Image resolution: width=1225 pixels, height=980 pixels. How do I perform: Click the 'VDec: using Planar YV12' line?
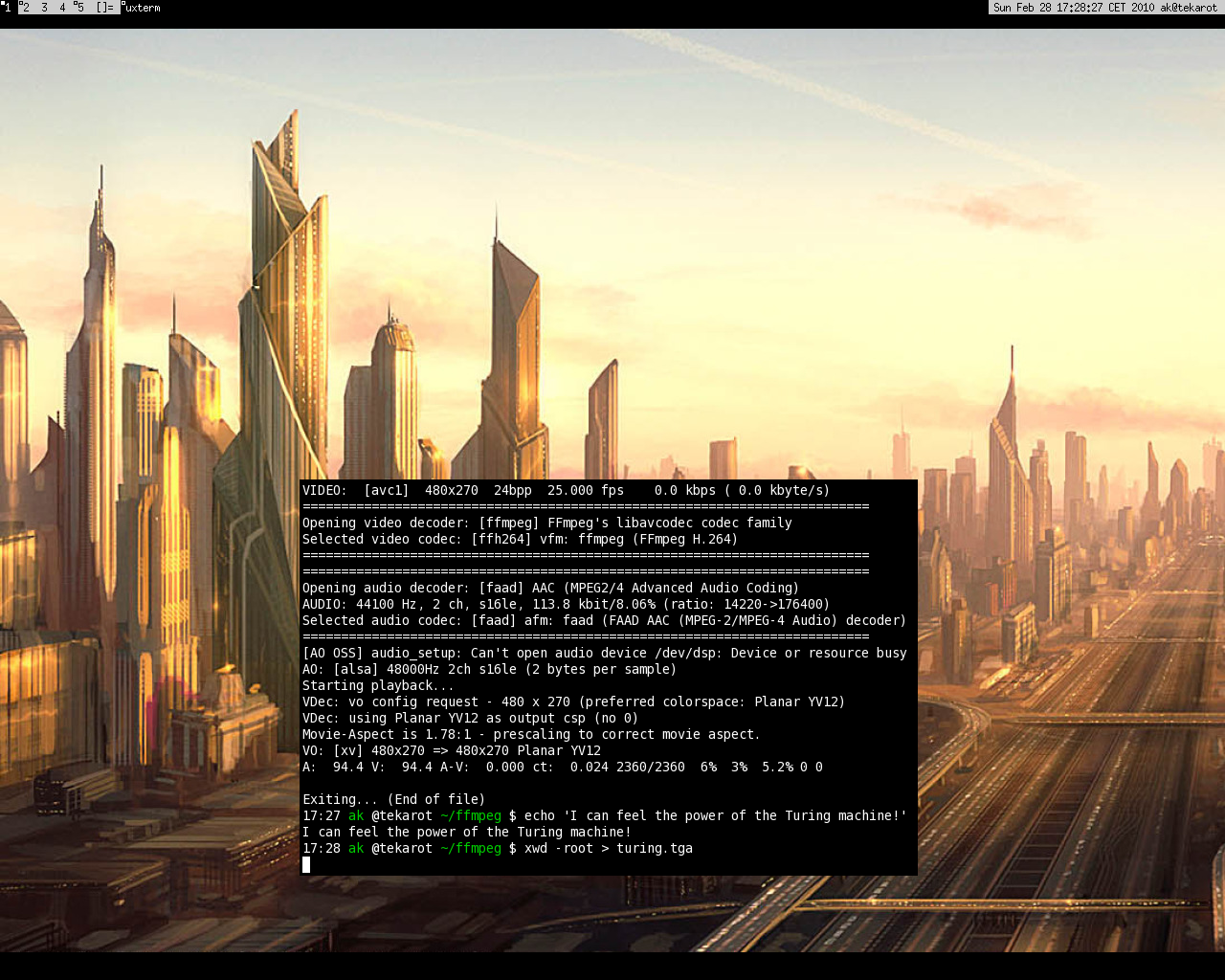pyautogui.click(x=471, y=718)
